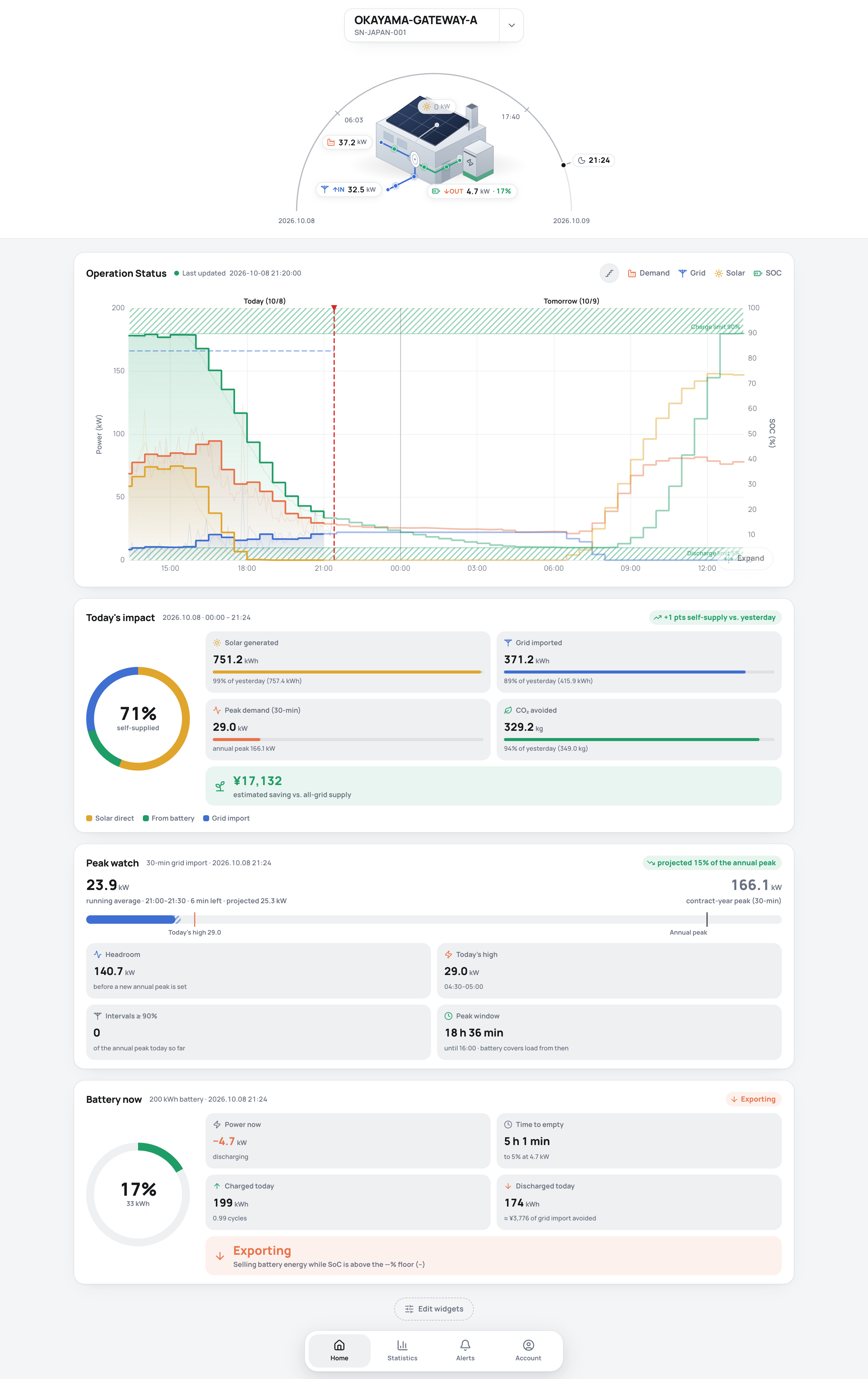Click the Exporting status badge
The height and width of the screenshot is (1379, 868).
pyautogui.click(x=753, y=1099)
